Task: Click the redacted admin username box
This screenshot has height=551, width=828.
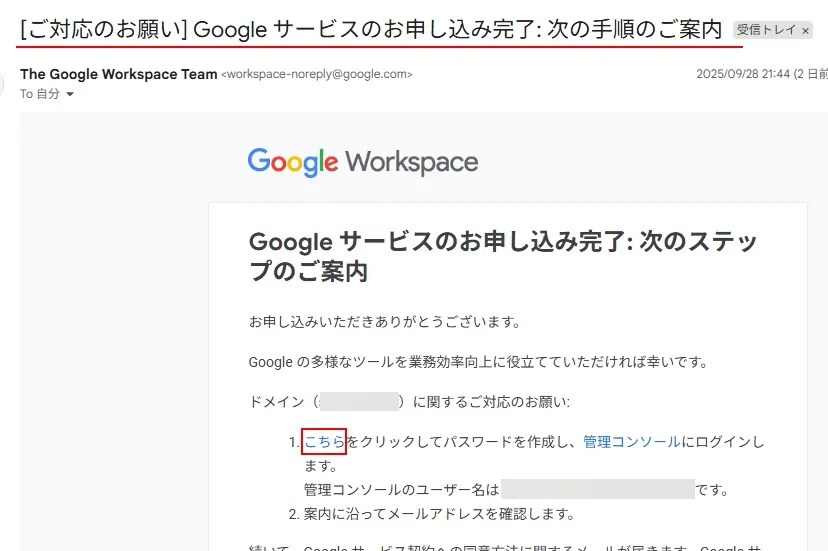Action: [597, 490]
